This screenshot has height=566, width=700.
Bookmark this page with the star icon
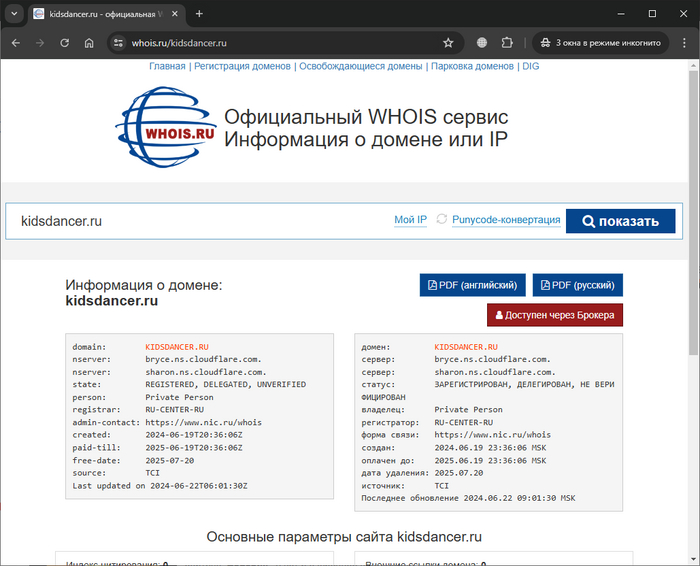pyautogui.click(x=448, y=43)
